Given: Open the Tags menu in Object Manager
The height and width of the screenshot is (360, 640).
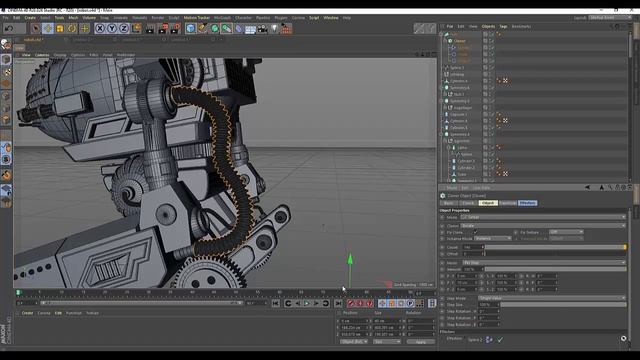Looking at the screenshot, I should [503, 27].
